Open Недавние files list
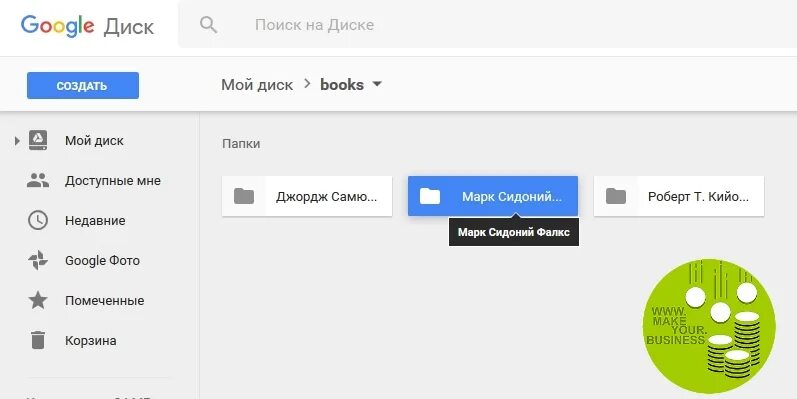Viewport: 797px width, 399px height. [x=95, y=221]
